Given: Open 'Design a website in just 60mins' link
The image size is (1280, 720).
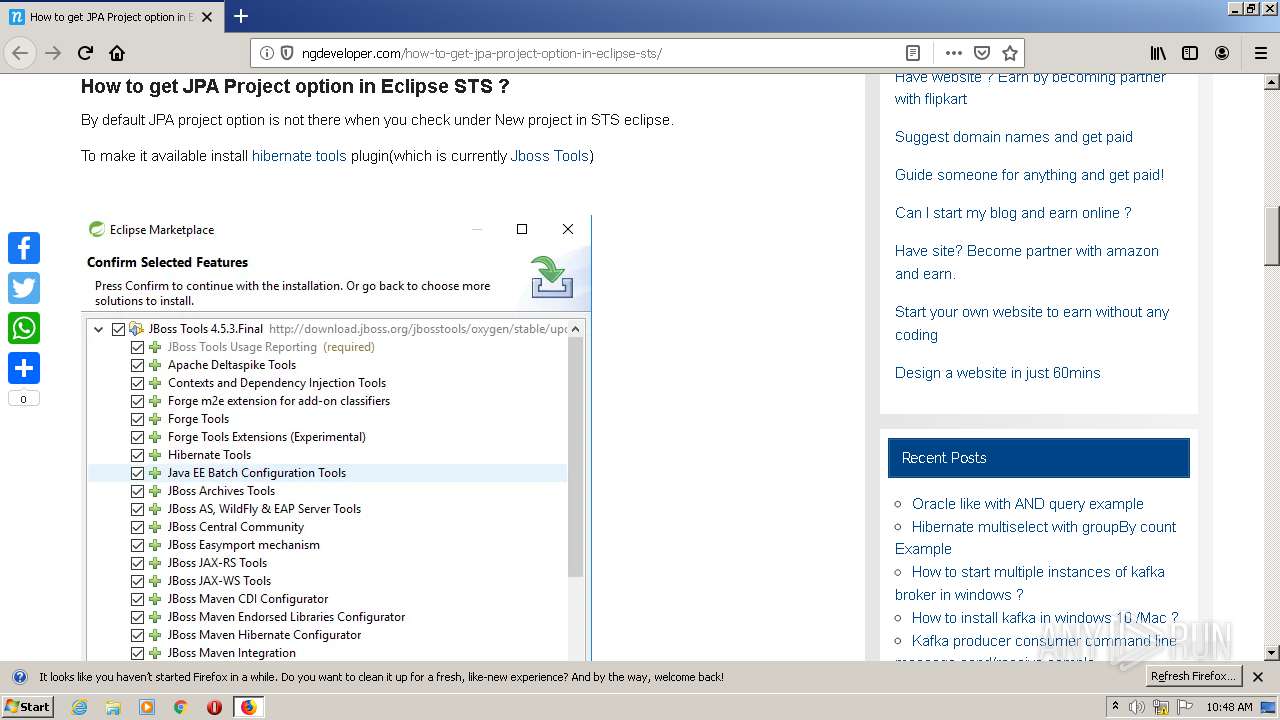Looking at the screenshot, I should coord(997,373).
